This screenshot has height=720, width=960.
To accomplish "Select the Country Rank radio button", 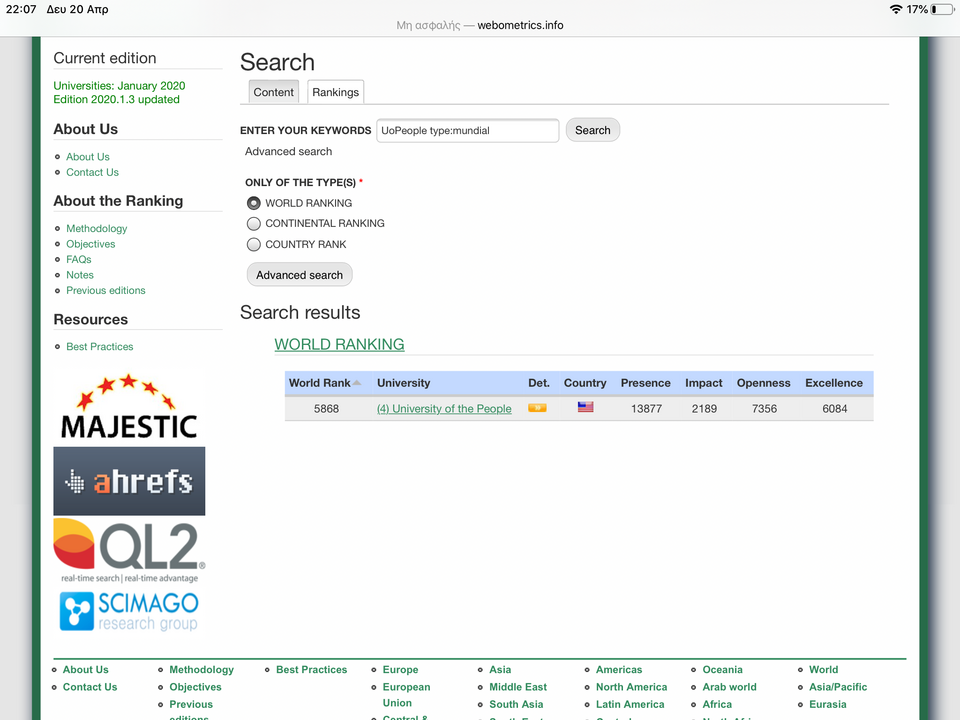I will coord(253,244).
